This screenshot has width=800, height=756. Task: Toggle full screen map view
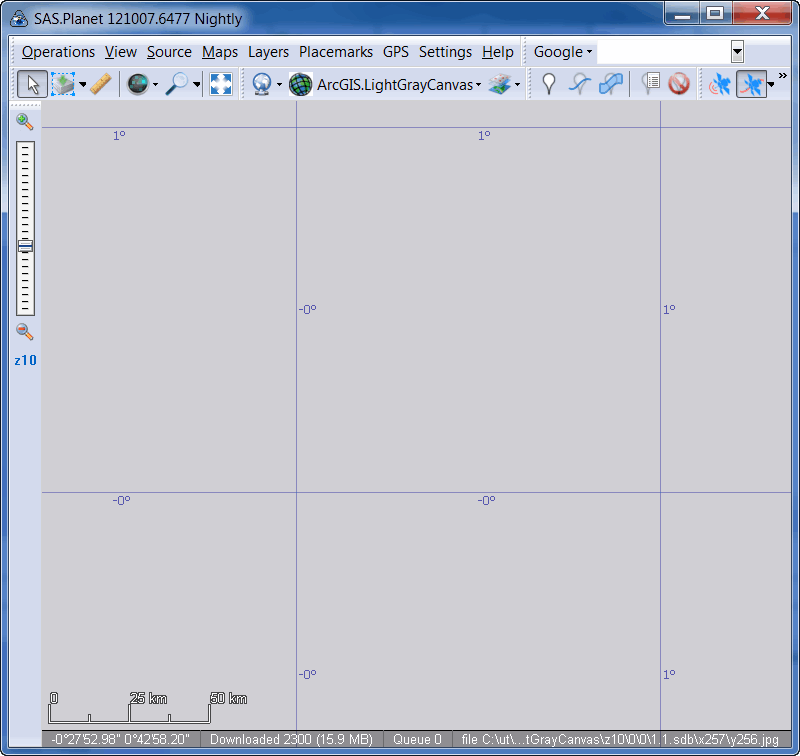click(x=221, y=85)
